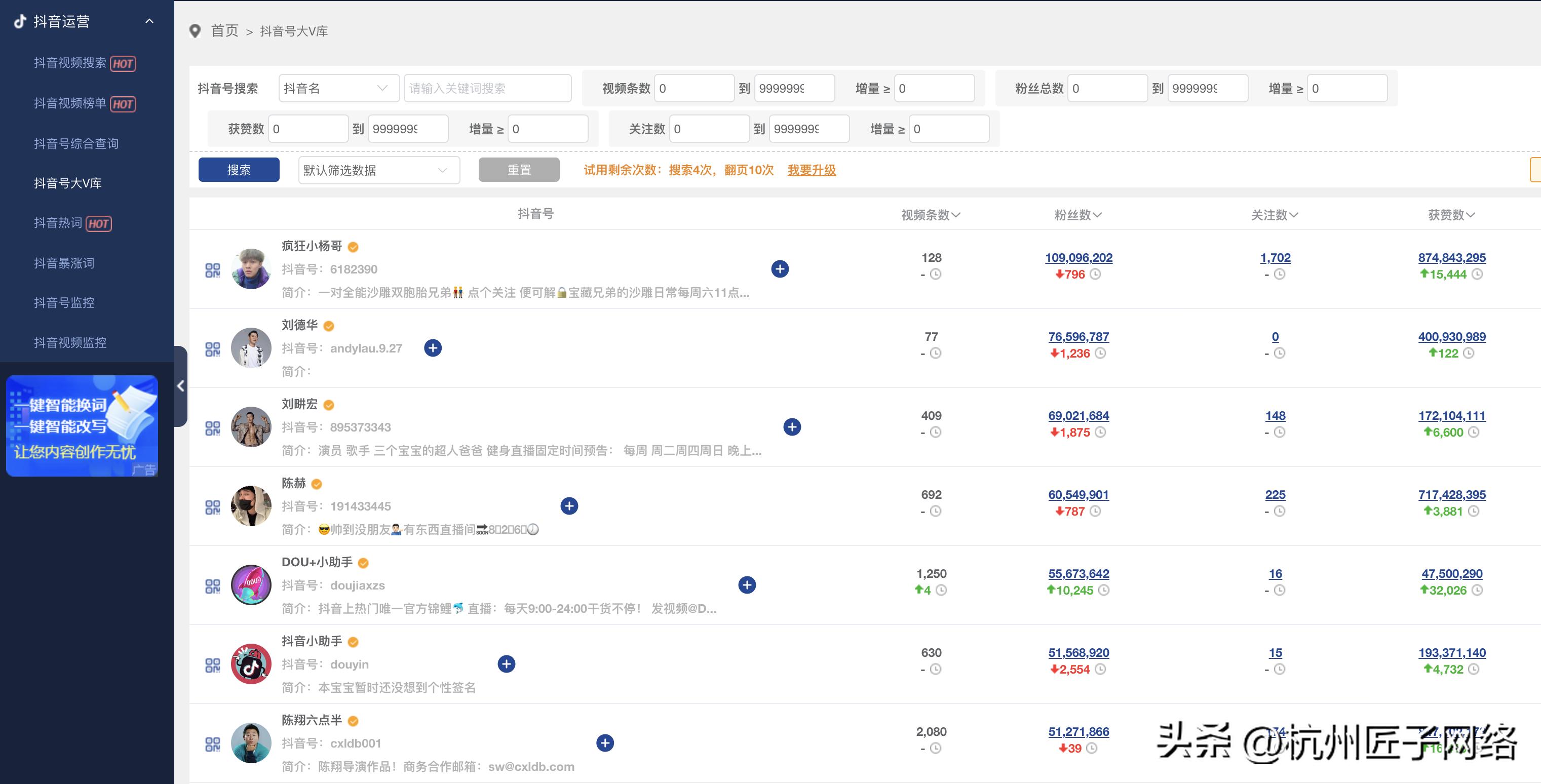The image size is (1541, 784).
Task: Click the plus button on DOU+小助手's row
Action: [x=746, y=585]
